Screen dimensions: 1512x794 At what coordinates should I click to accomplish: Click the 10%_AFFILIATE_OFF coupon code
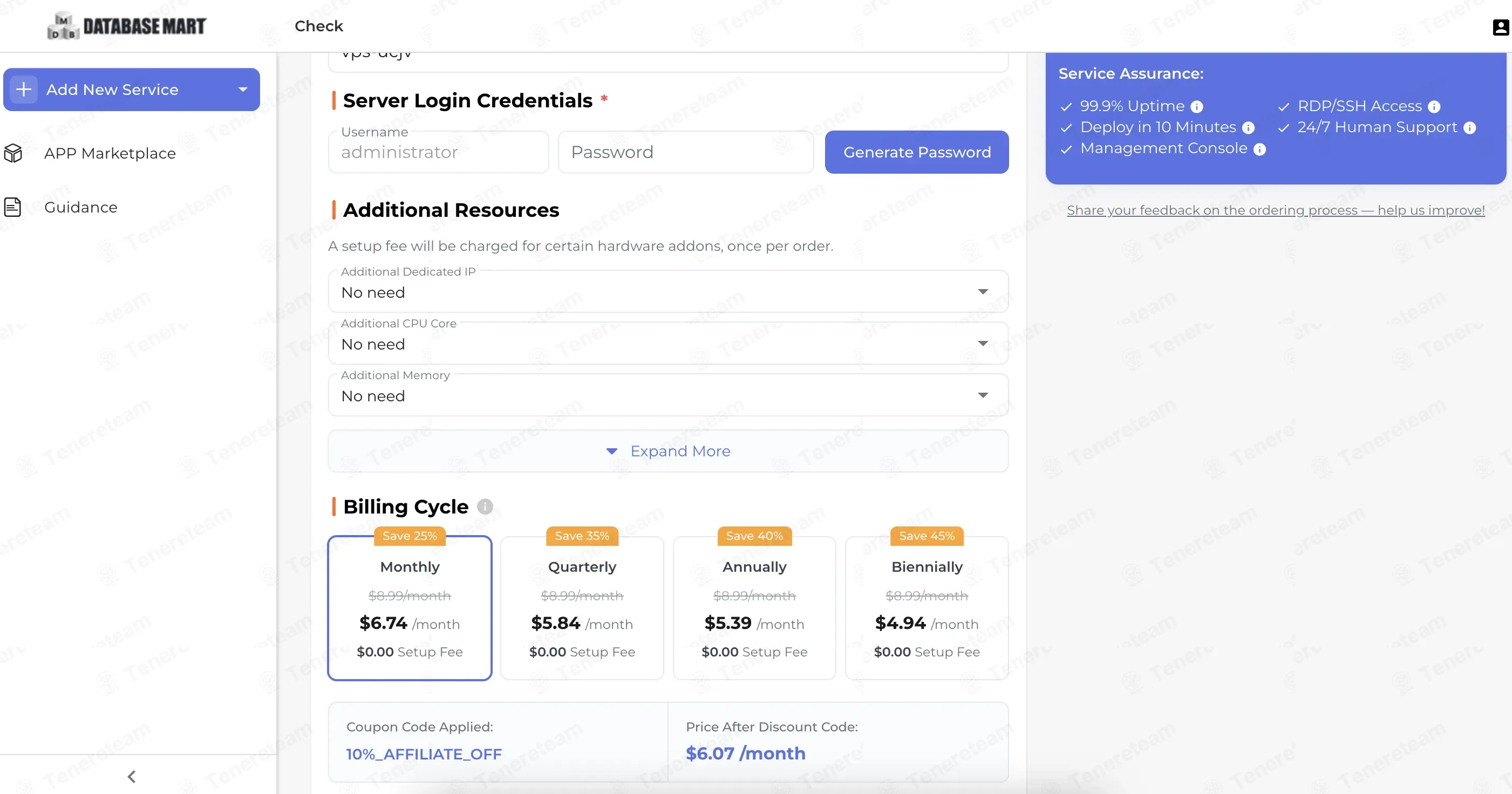click(x=424, y=754)
